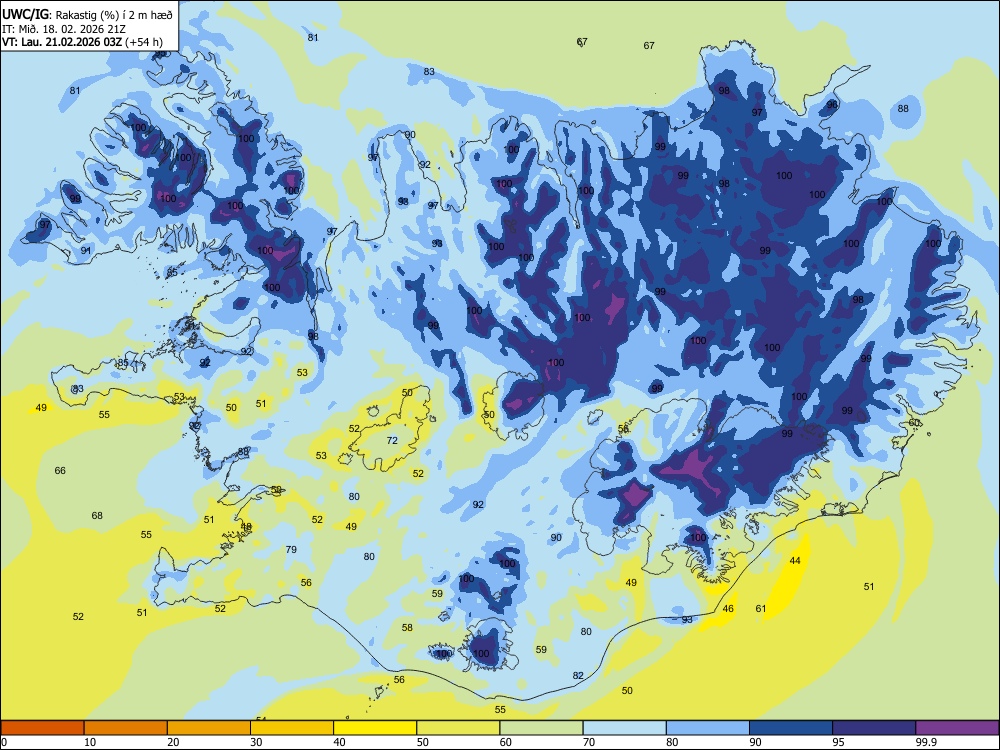Select the navy 95–99.9 legend swatch

click(x=874, y=728)
